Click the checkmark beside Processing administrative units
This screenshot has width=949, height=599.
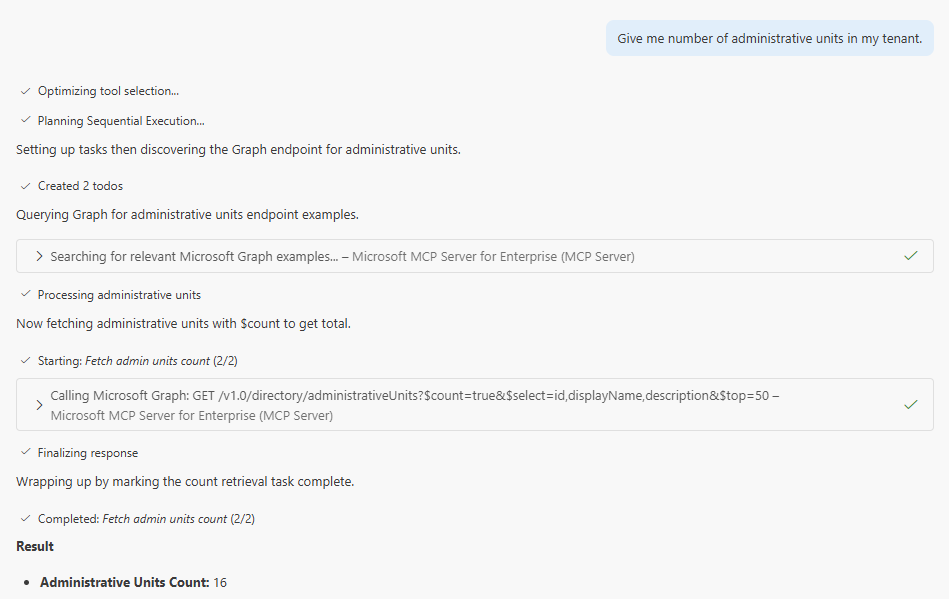pos(25,295)
